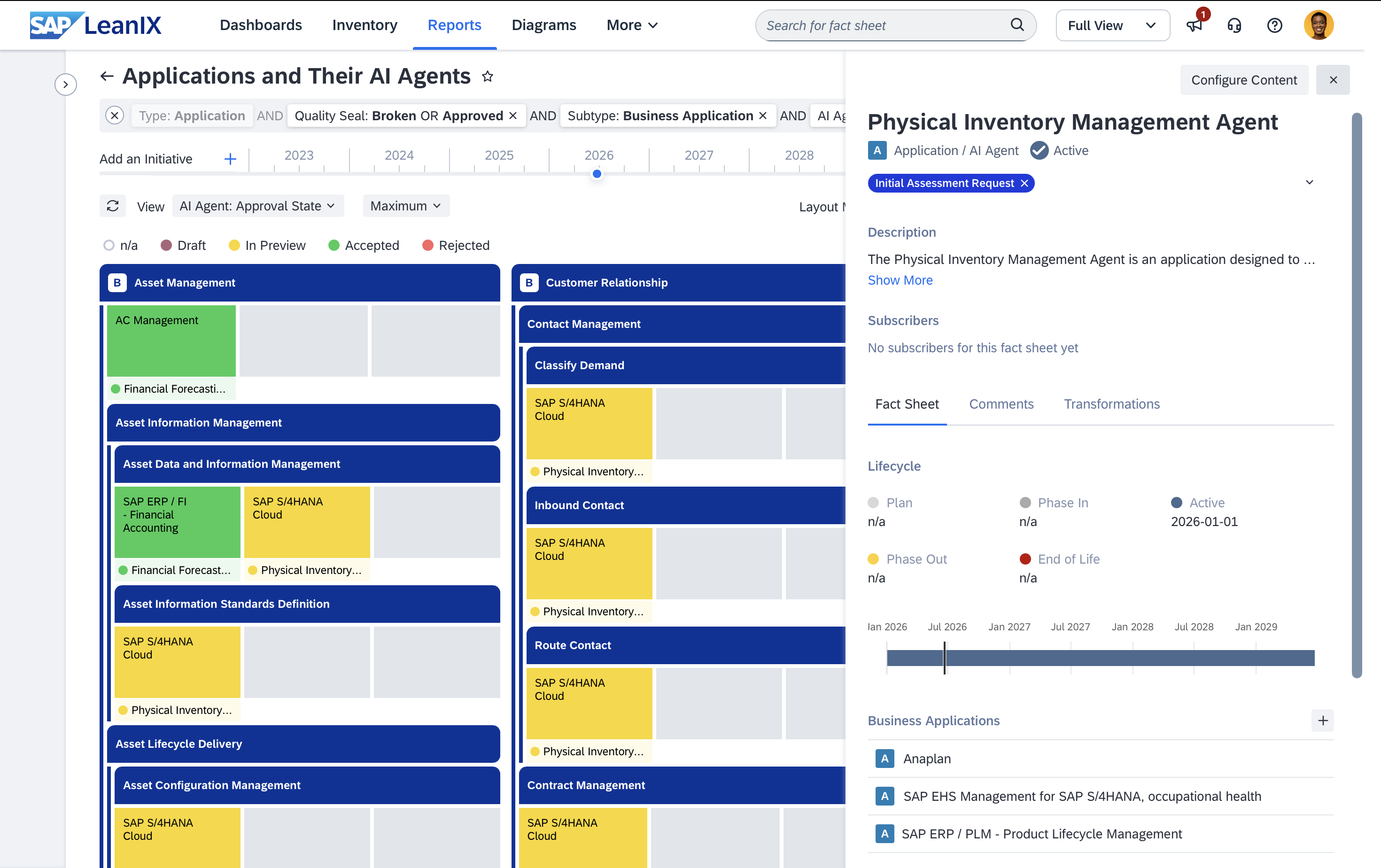Click the Route Contact header
The width and height of the screenshot is (1381, 868).
(x=685, y=645)
